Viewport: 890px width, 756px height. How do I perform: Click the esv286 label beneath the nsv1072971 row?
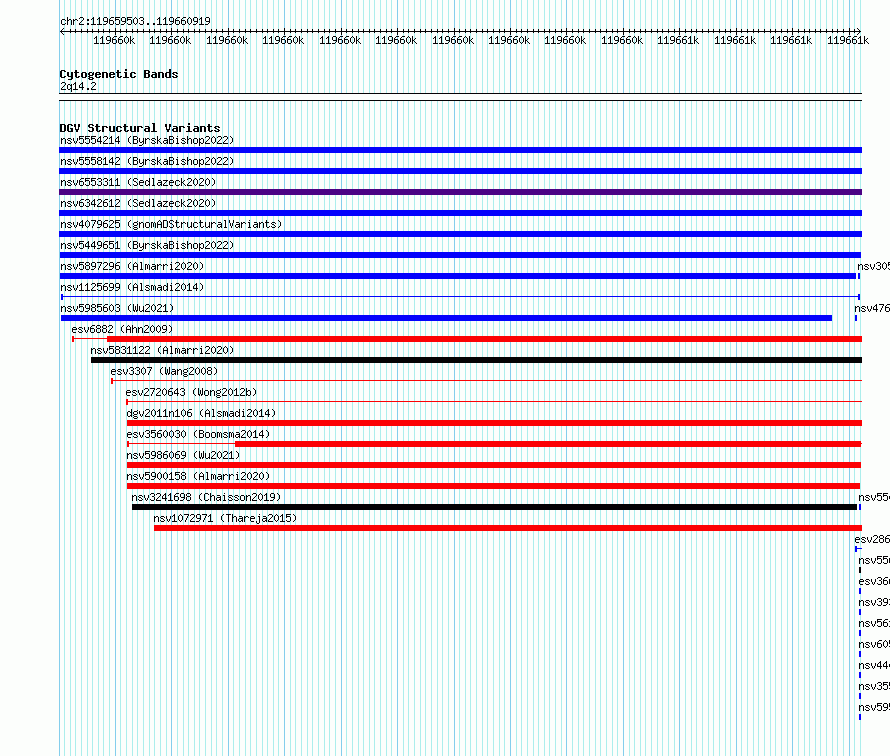[872, 539]
